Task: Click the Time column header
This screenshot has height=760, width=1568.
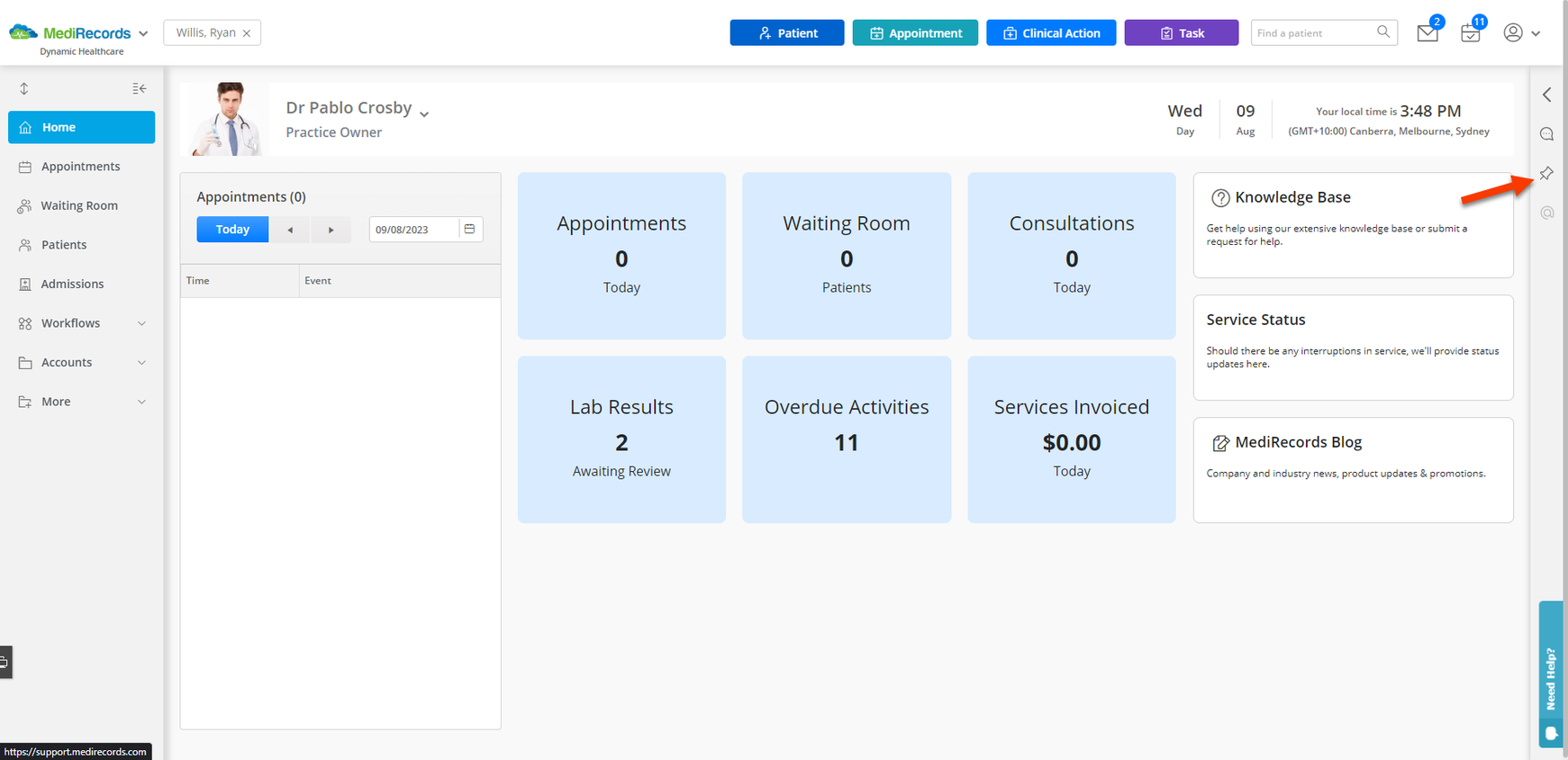Action: coord(240,281)
